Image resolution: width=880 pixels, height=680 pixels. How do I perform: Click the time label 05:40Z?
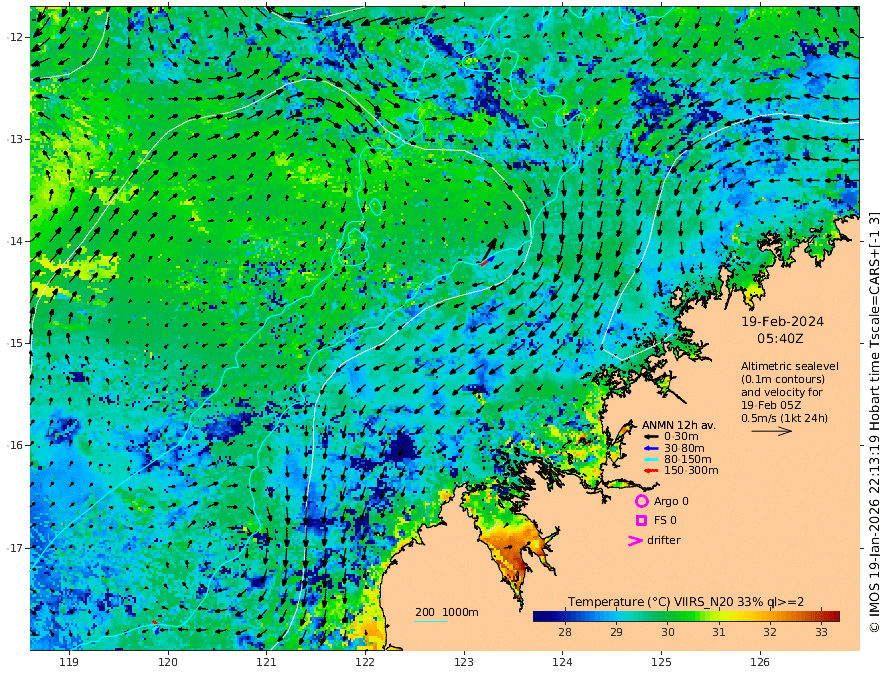[780, 339]
